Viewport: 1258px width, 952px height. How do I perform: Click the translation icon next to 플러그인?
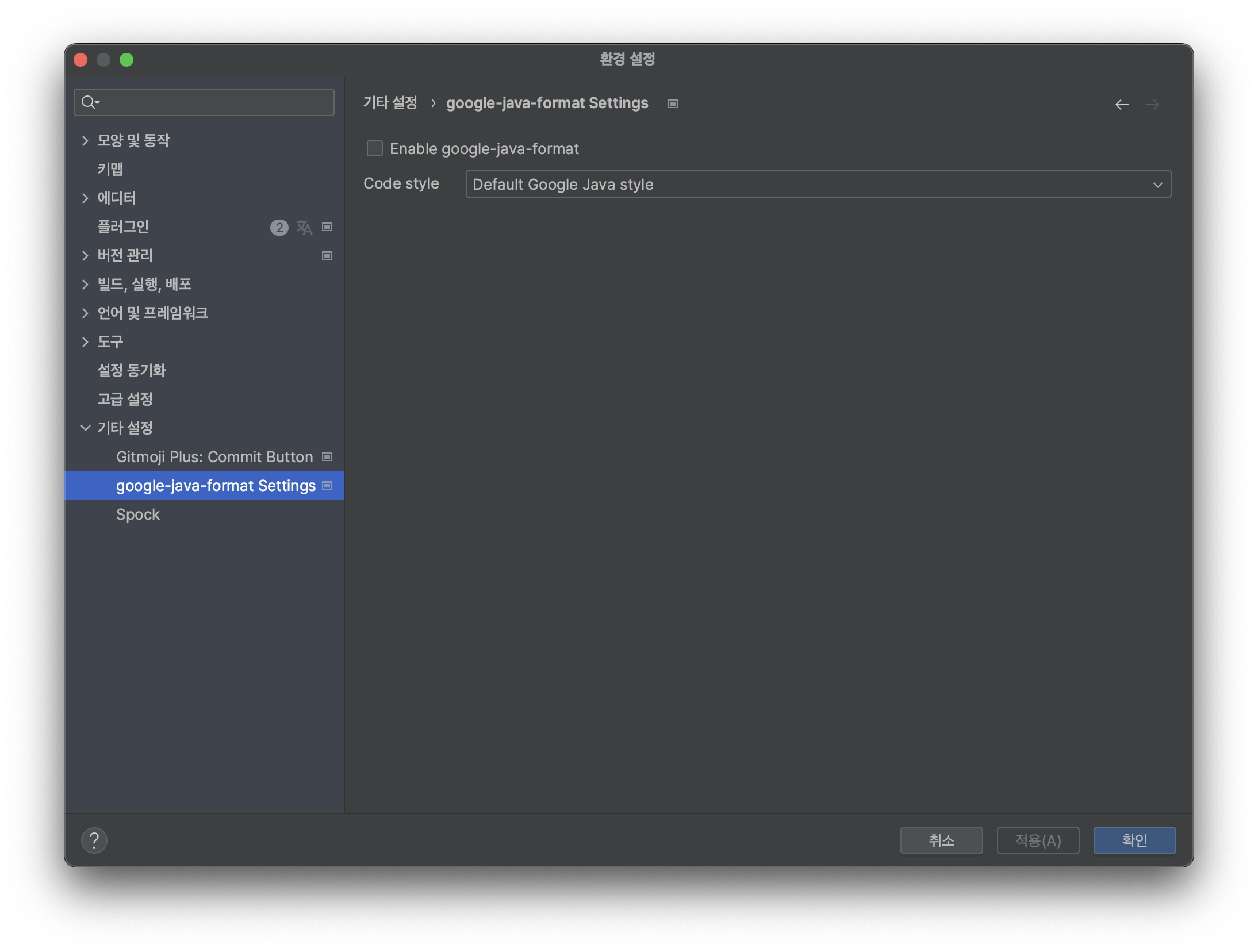(304, 227)
